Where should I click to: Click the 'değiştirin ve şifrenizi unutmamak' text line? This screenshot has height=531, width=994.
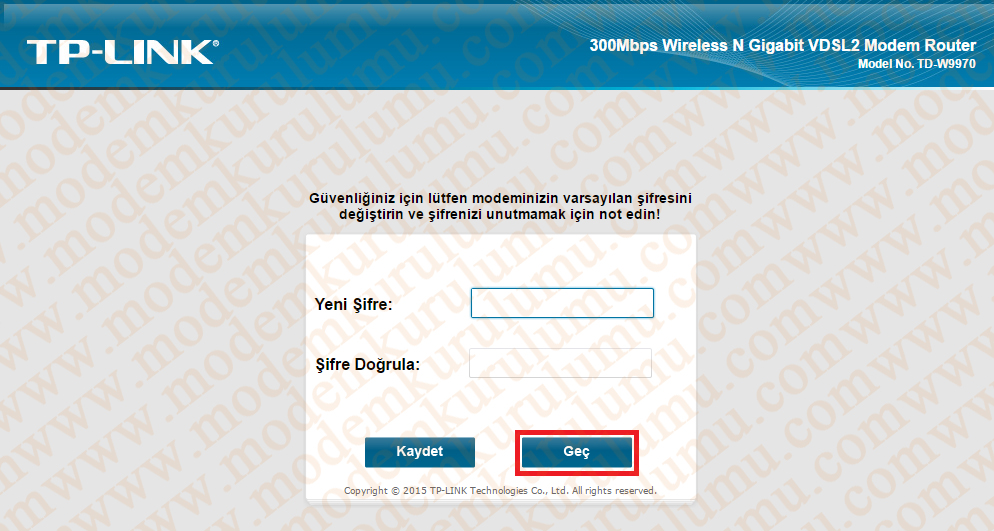coord(500,215)
